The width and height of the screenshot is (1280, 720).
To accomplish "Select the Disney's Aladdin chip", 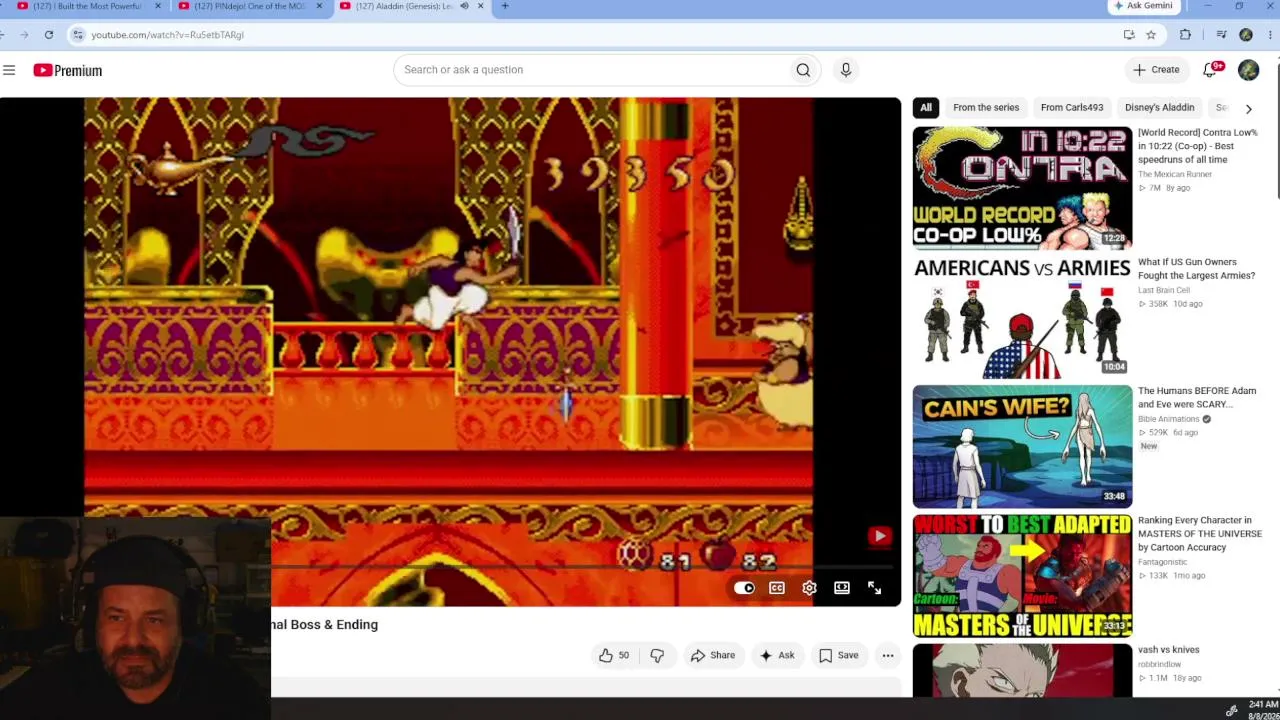I will point(1159,108).
